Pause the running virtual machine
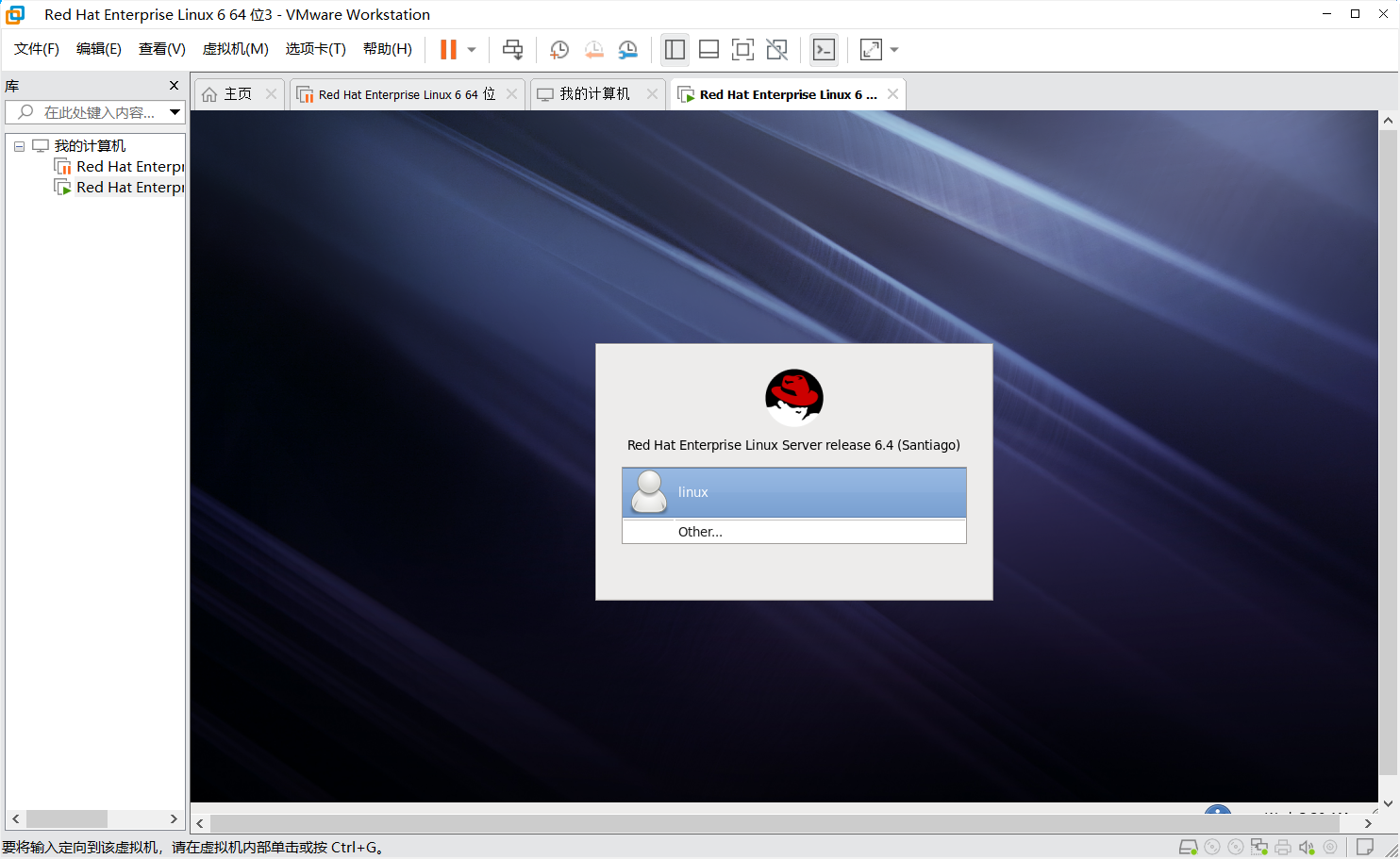The image size is (1400, 859). pyautogui.click(x=448, y=50)
